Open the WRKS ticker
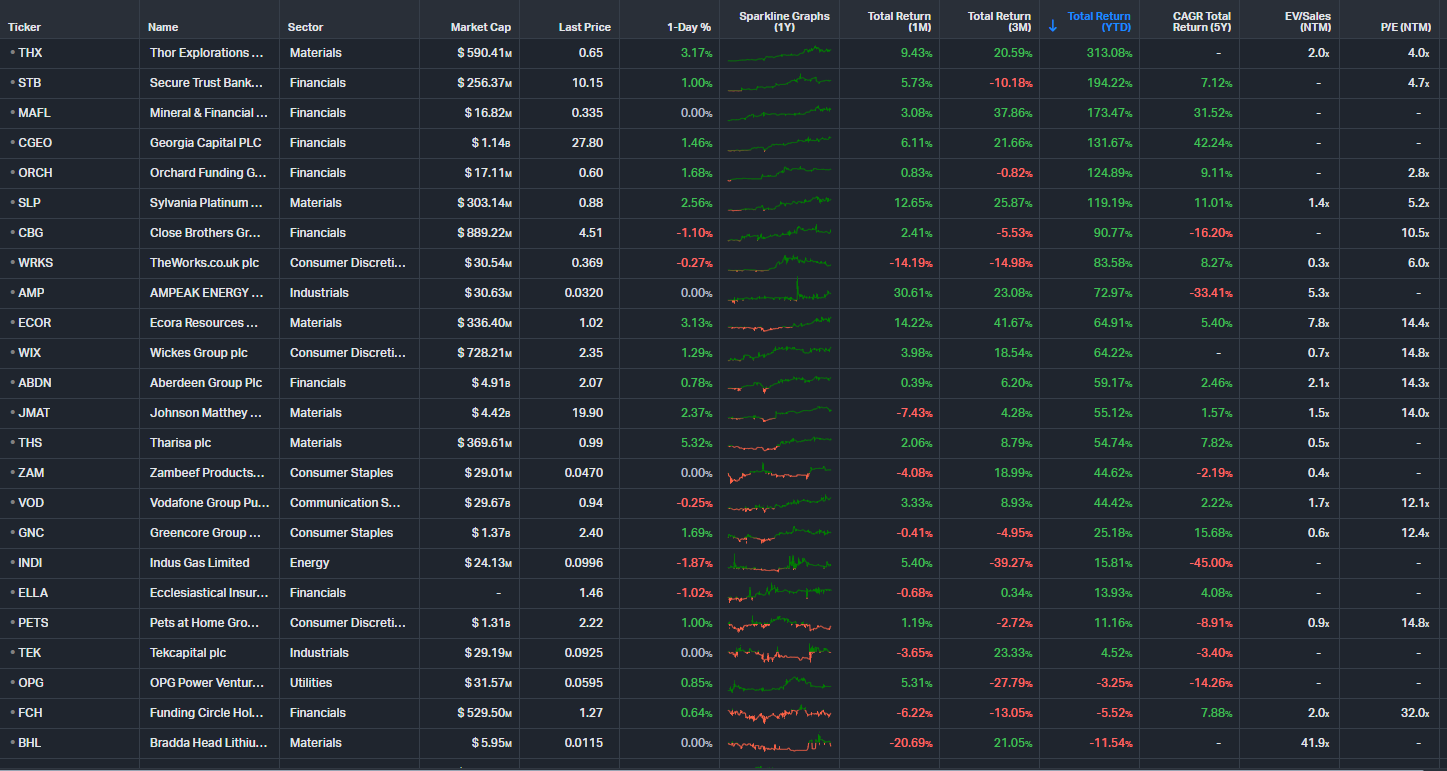Viewport: 1447px width, 771px height. point(35,263)
